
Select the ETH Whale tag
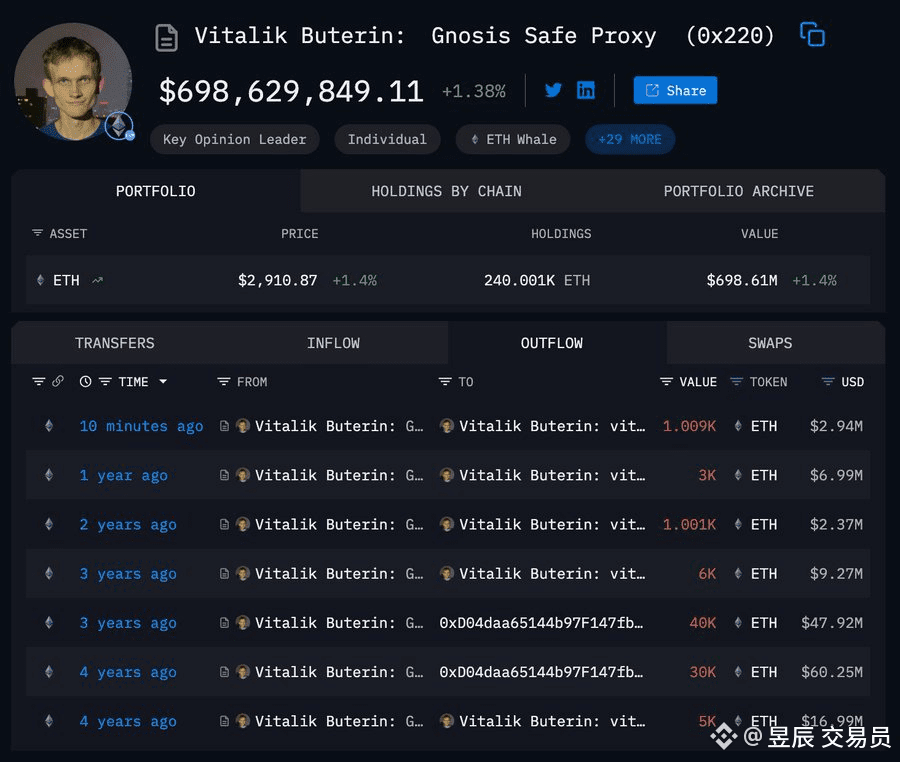pyautogui.click(x=513, y=139)
